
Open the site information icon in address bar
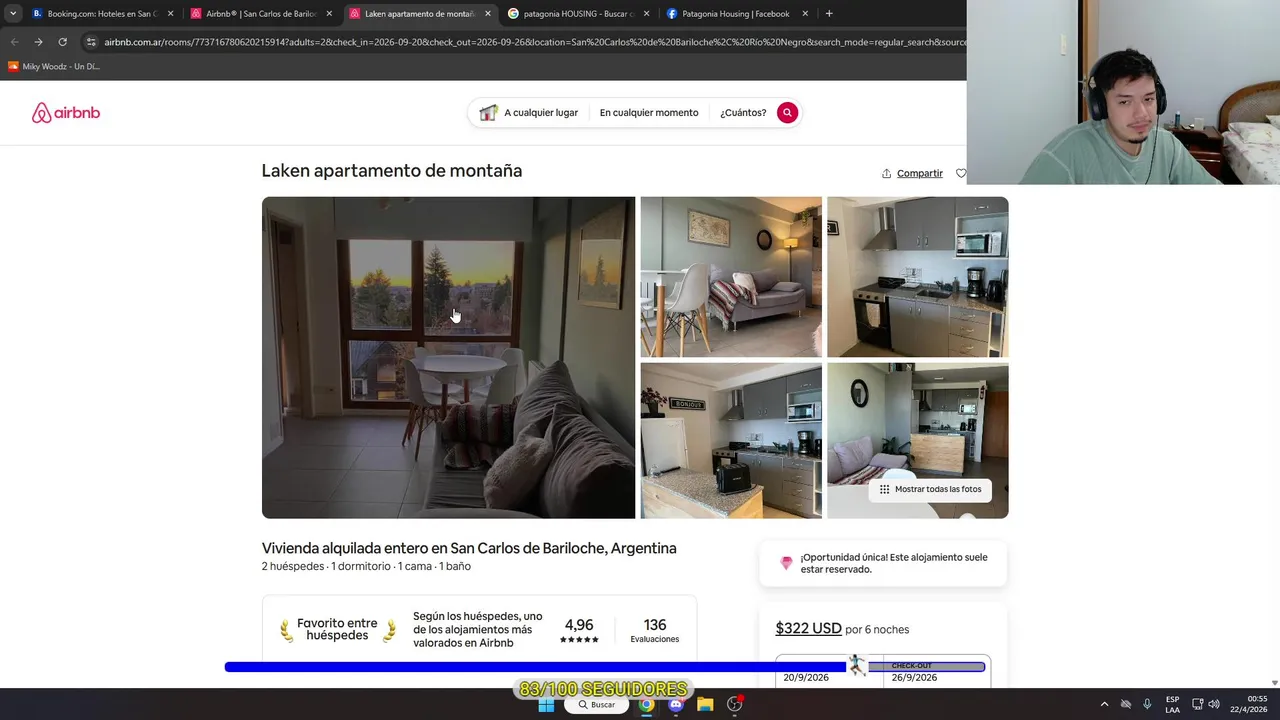[91, 42]
